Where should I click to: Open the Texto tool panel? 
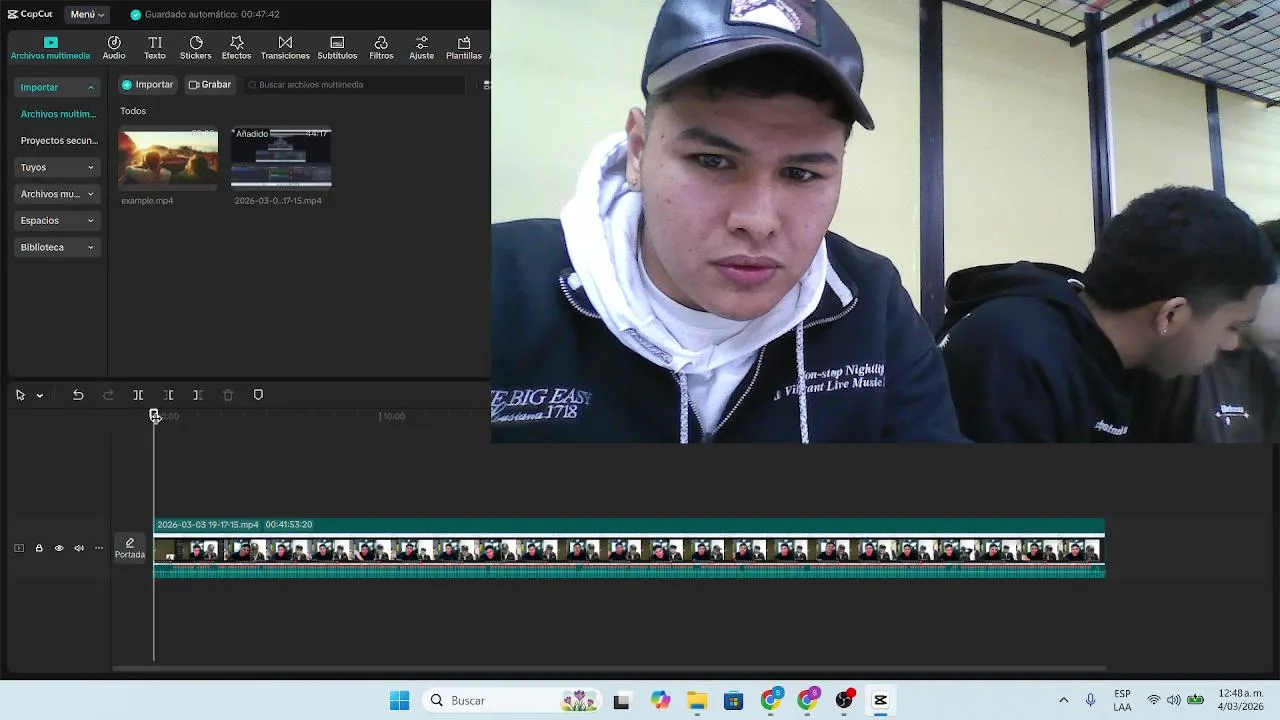[155, 47]
